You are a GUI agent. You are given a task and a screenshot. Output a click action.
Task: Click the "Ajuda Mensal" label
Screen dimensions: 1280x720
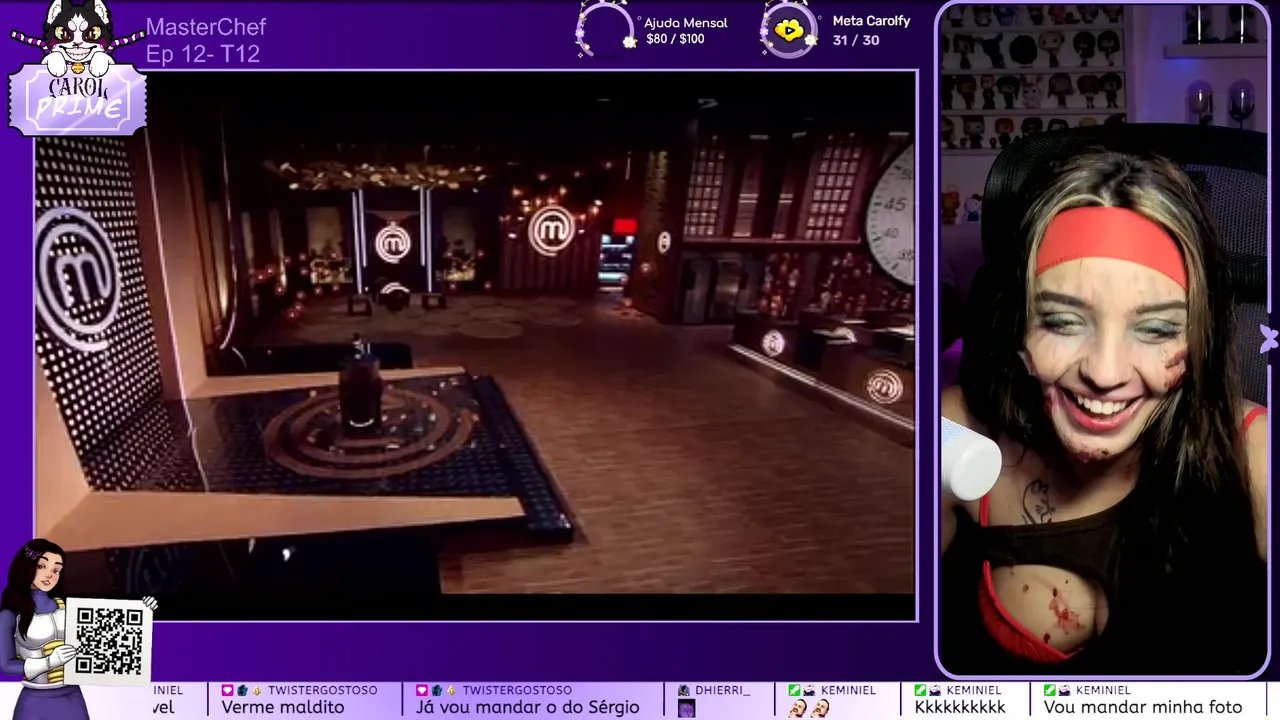686,22
